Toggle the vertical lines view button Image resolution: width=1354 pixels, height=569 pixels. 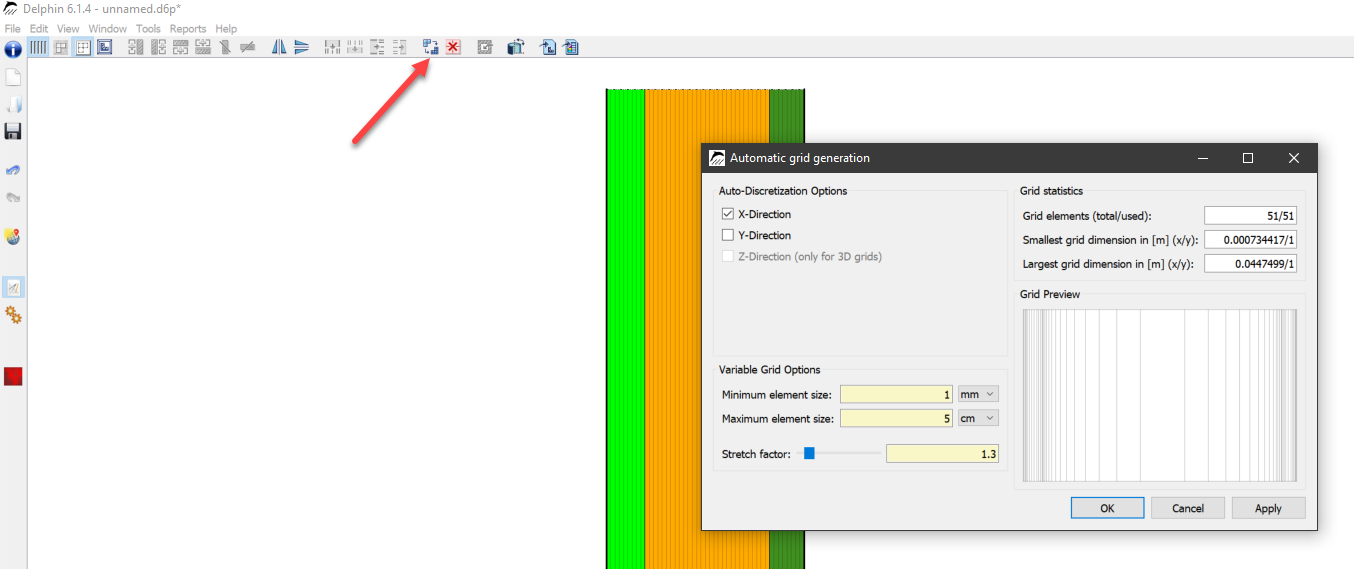[x=39, y=47]
